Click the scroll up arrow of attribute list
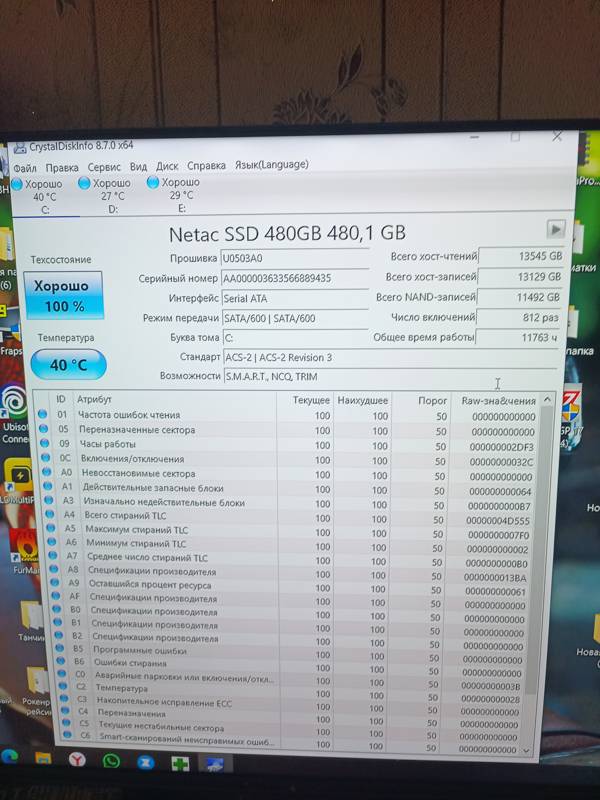 (547, 399)
